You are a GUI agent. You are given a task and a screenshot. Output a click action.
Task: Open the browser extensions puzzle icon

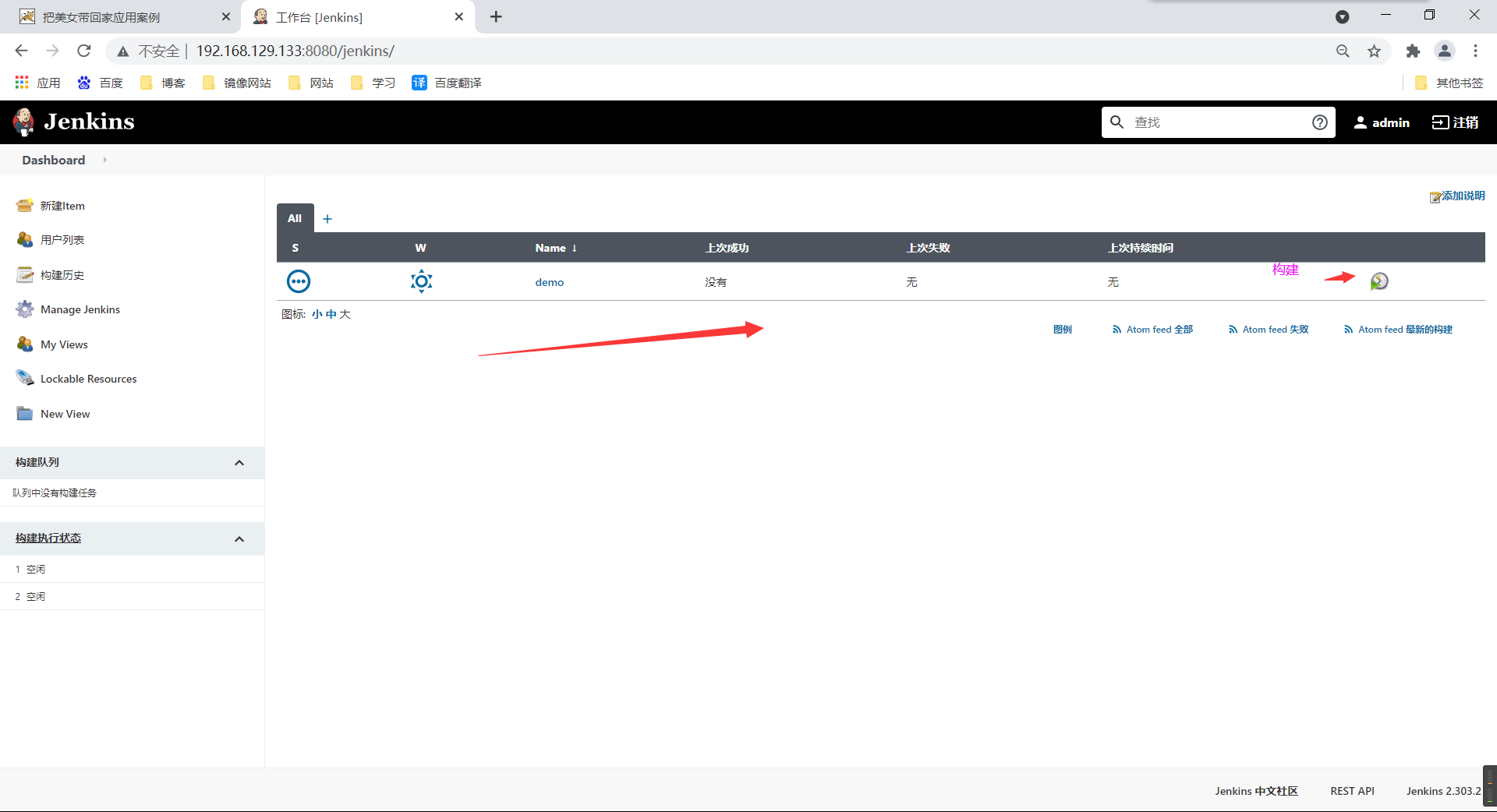[1413, 51]
